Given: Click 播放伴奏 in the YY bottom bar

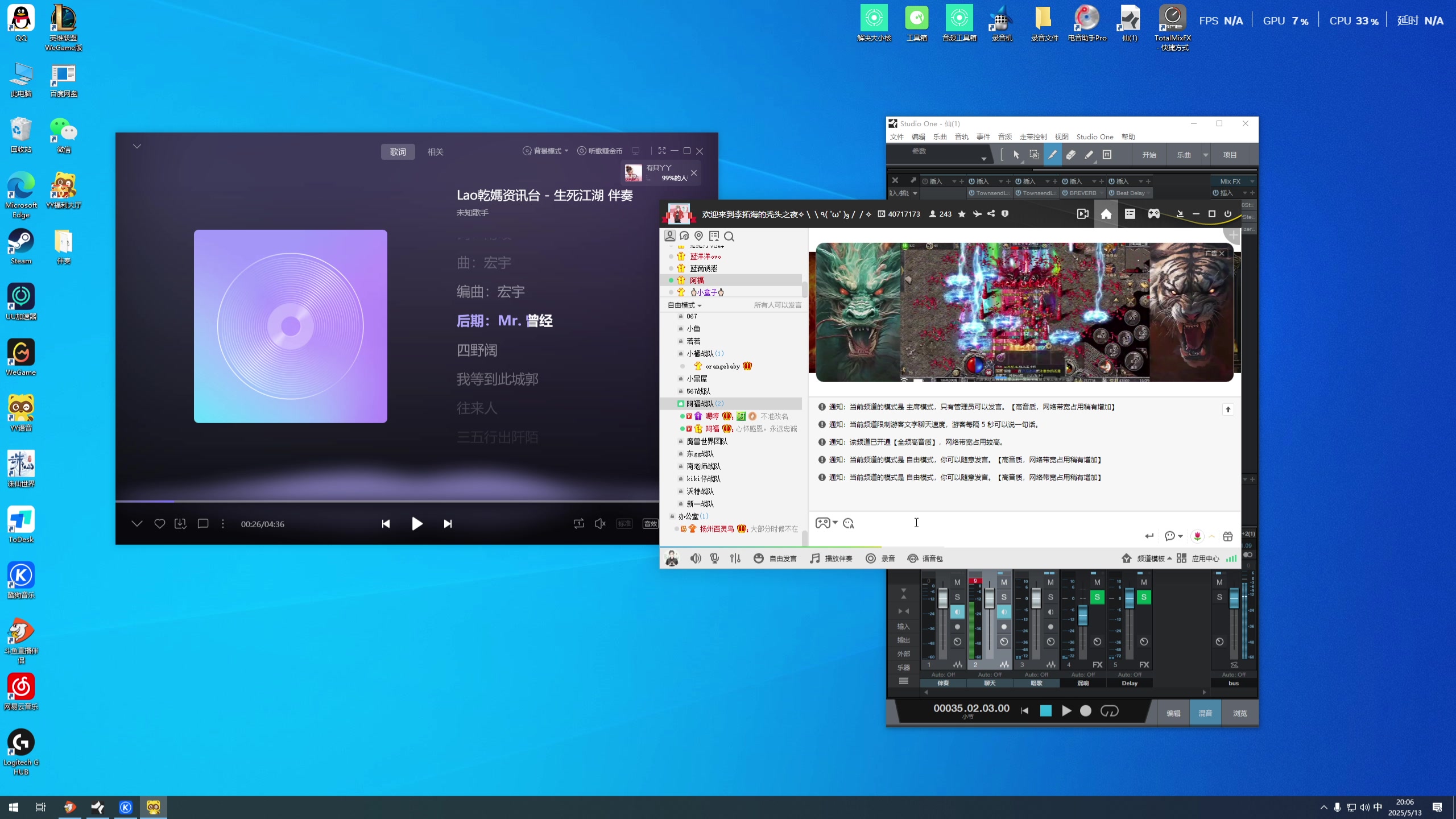Looking at the screenshot, I should (x=832, y=559).
